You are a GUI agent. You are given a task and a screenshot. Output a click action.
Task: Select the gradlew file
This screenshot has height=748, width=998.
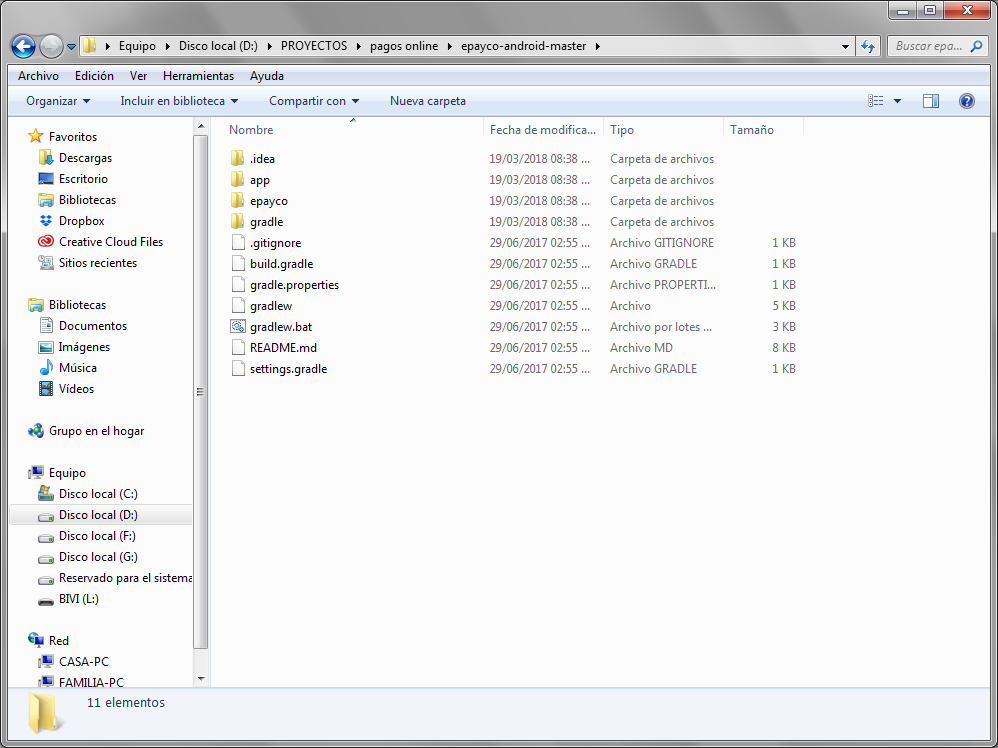271,306
